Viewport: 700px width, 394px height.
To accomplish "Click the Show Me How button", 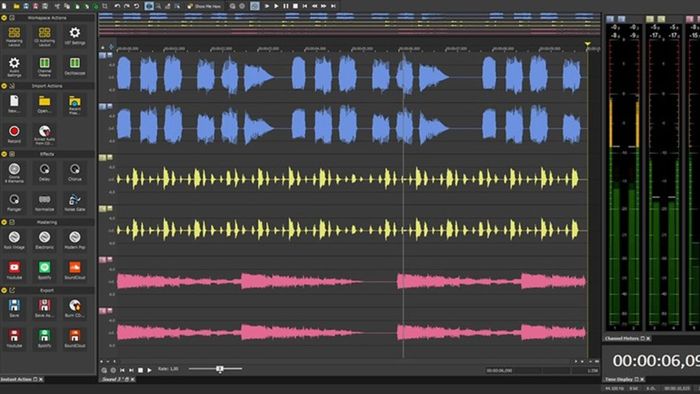I will pyautogui.click(x=204, y=6).
